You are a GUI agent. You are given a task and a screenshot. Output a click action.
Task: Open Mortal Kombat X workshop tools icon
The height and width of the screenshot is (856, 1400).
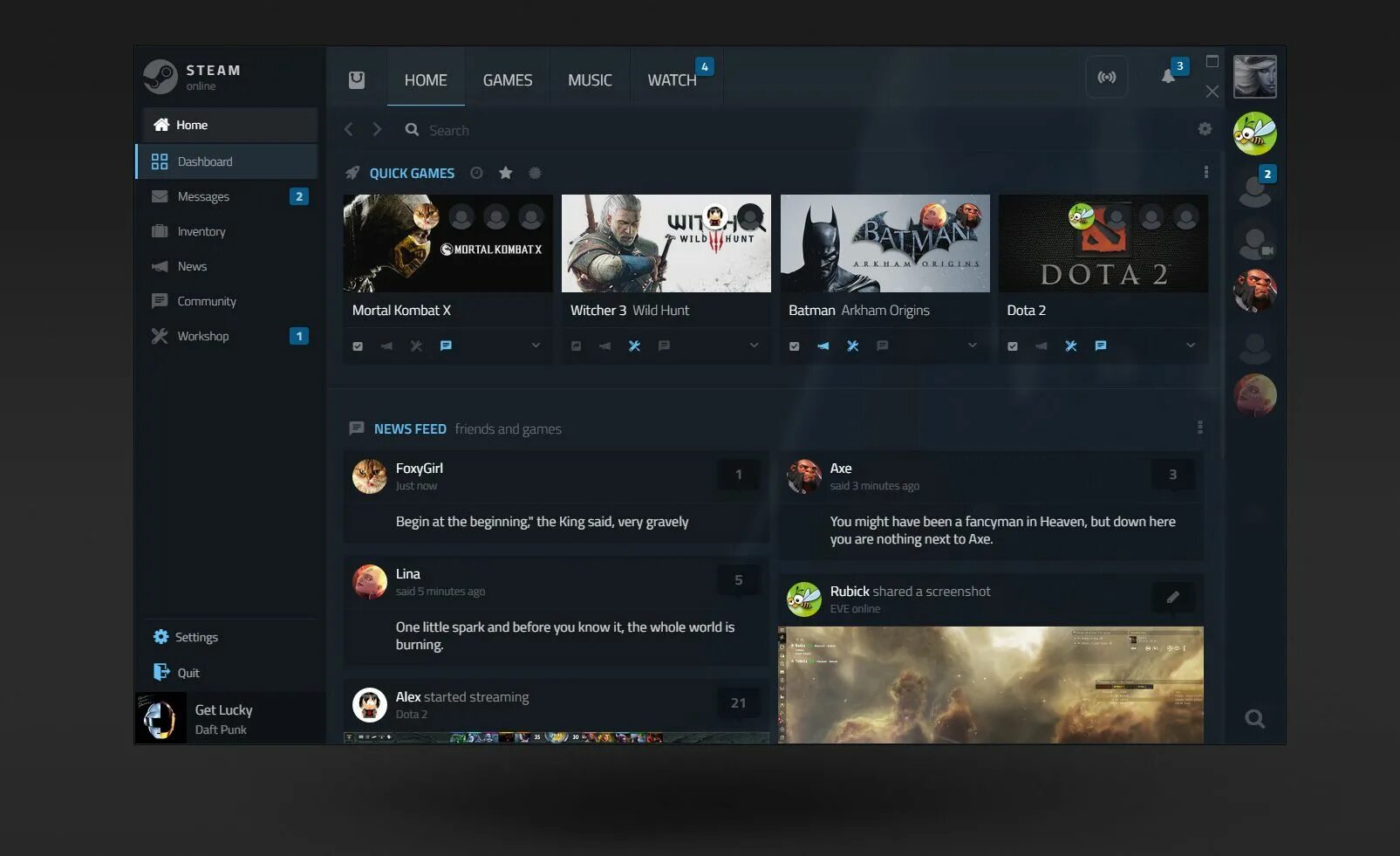pos(416,346)
